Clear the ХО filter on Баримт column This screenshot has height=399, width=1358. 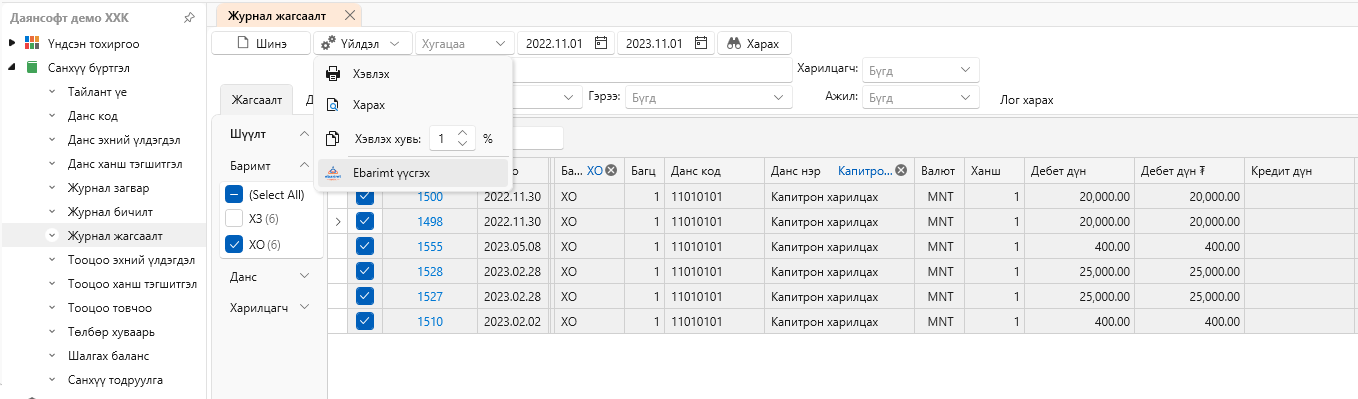tap(611, 171)
